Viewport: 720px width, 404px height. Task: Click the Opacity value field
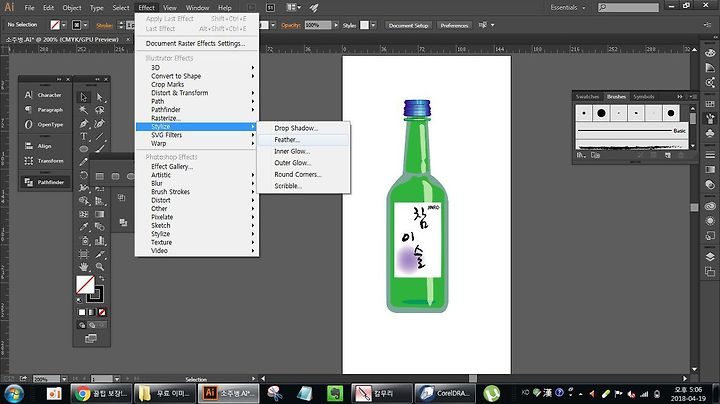coord(317,25)
